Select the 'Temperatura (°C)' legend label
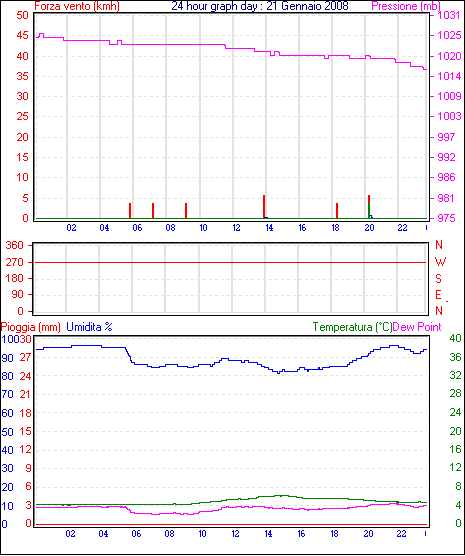The image size is (465, 556). [x=352, y=327]
